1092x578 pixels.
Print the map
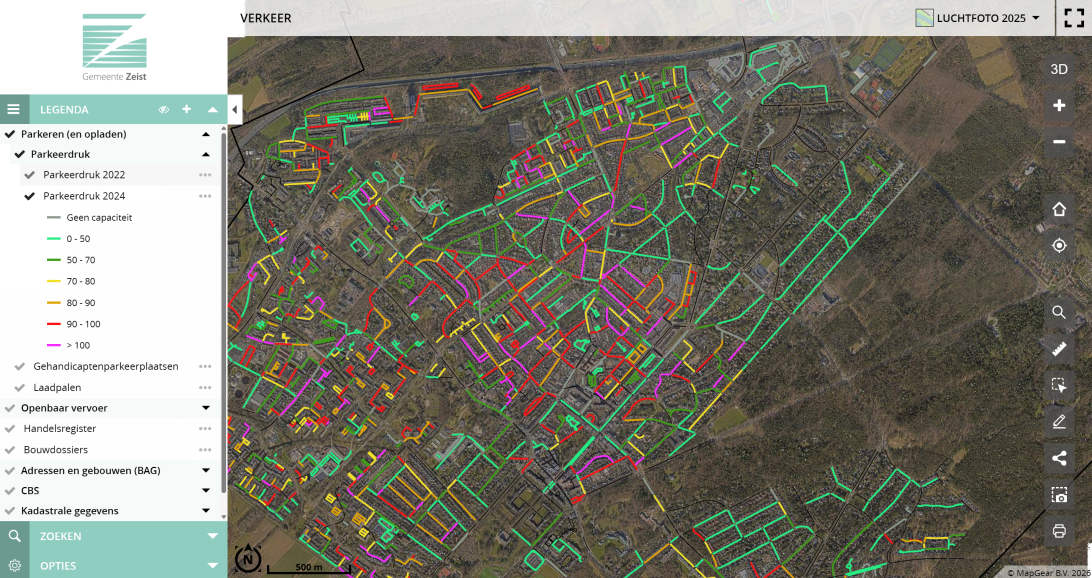click(x=1059, y=531)
